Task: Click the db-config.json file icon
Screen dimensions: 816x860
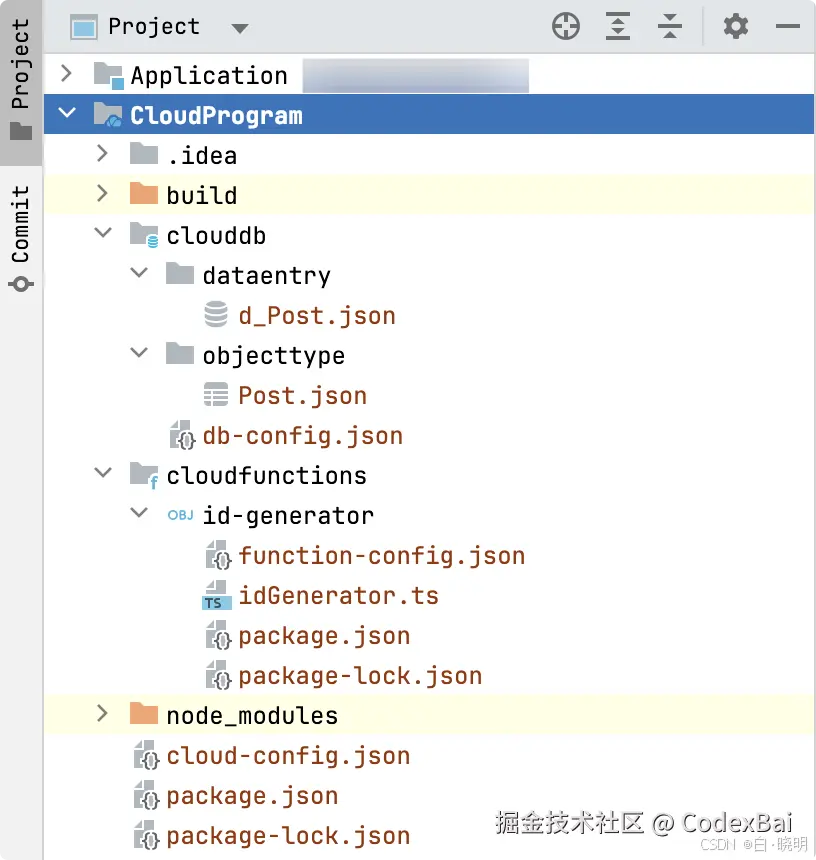Action: pyautogui.click(x=182, y=435)
